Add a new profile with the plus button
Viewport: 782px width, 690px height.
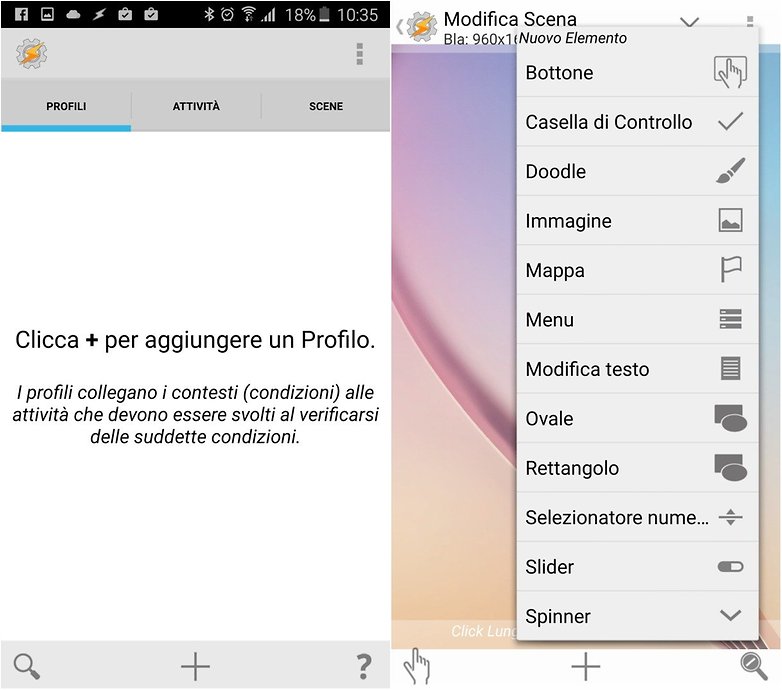tap(195, 667)
